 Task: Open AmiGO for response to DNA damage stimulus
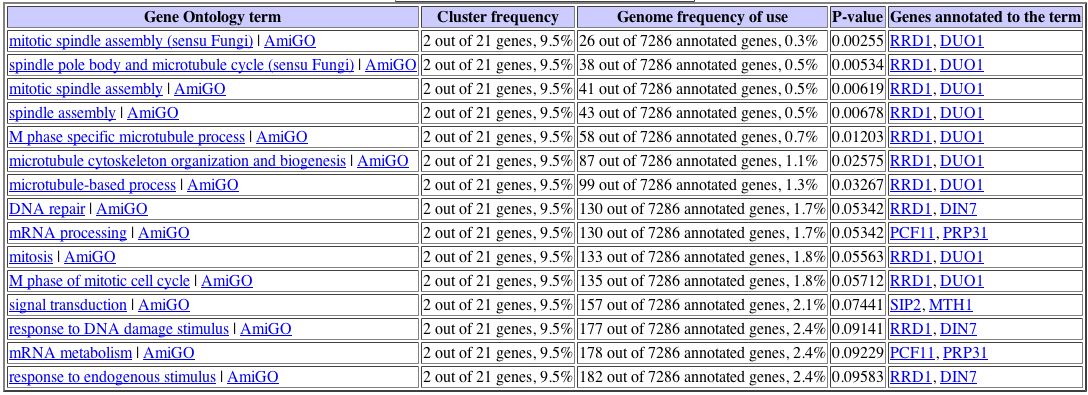(266, 328)
